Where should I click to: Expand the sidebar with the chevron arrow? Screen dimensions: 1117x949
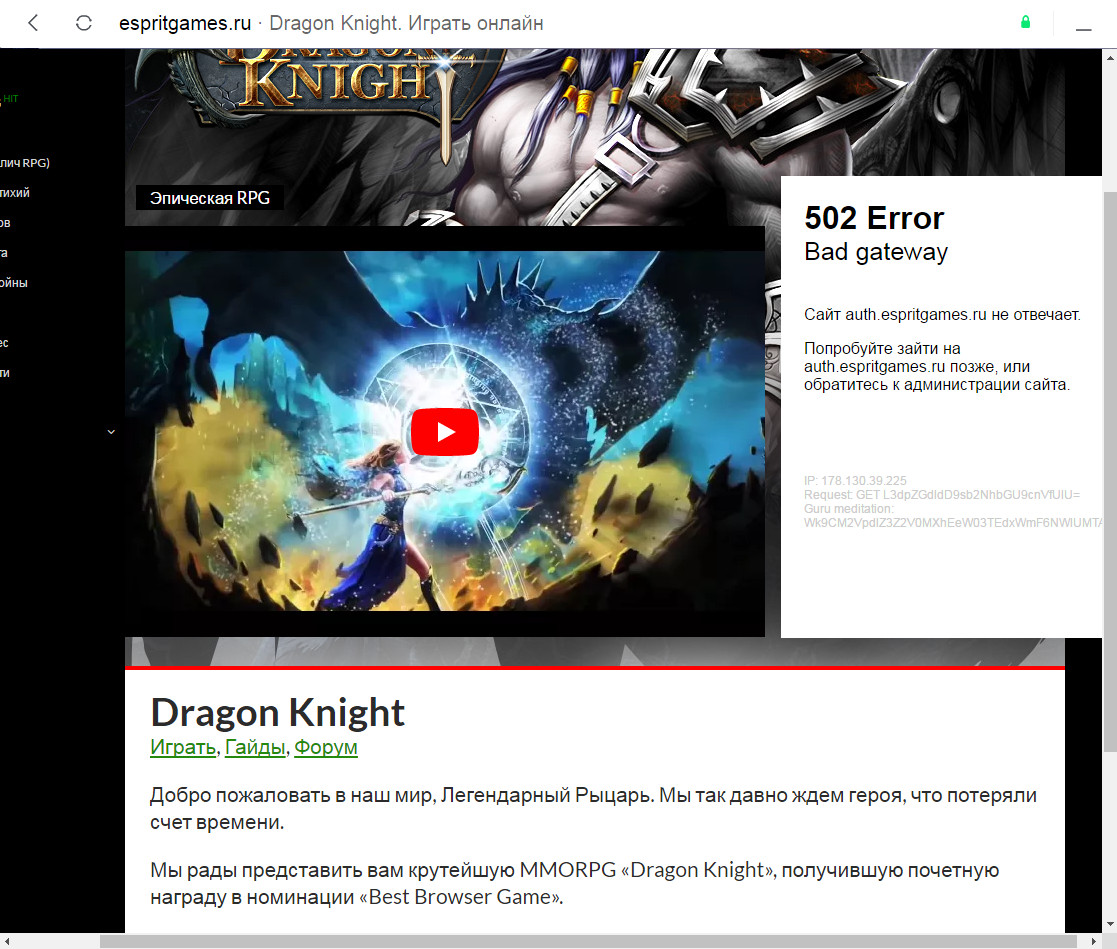(111, 432)
